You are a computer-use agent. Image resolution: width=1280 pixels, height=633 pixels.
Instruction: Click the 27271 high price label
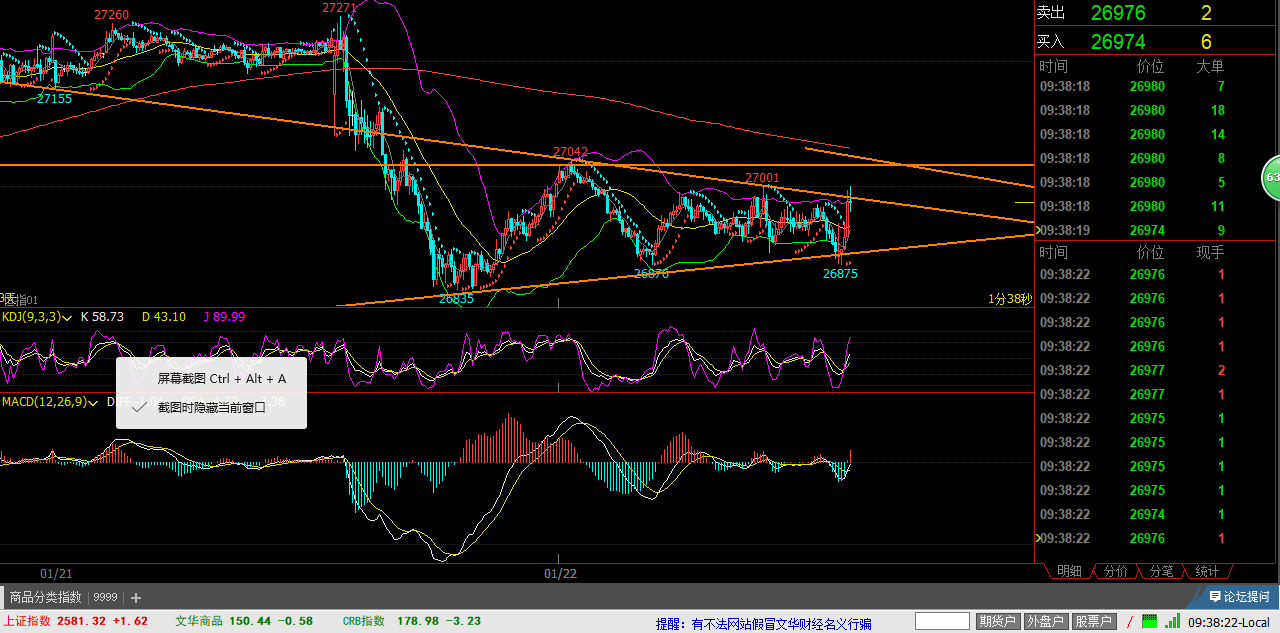339,7
